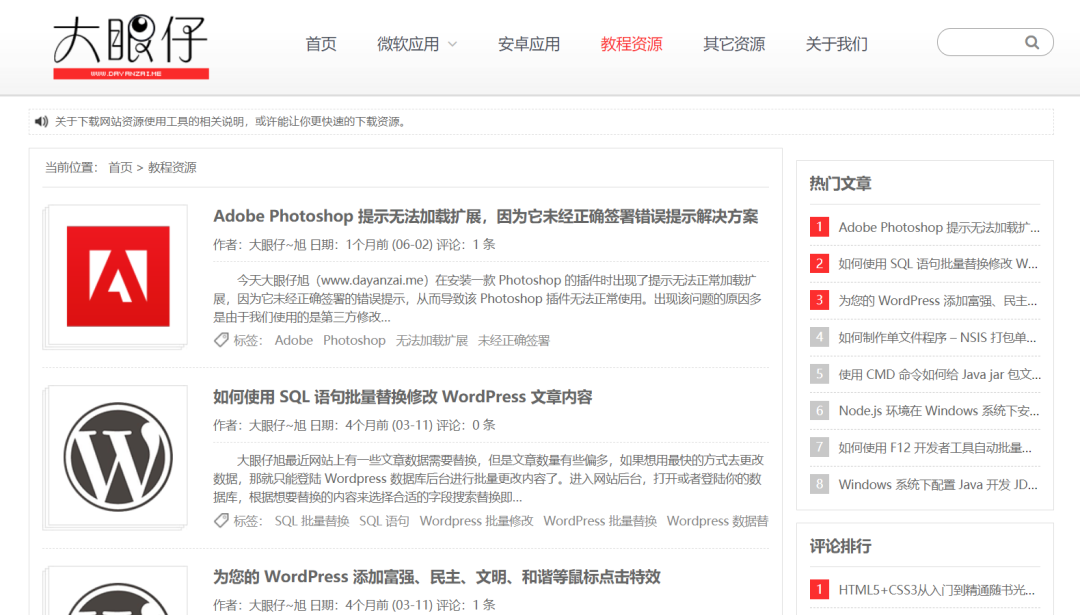Click the Adobe tag
The width and height of the screenshot is (1080, 615).
point(293,340)
